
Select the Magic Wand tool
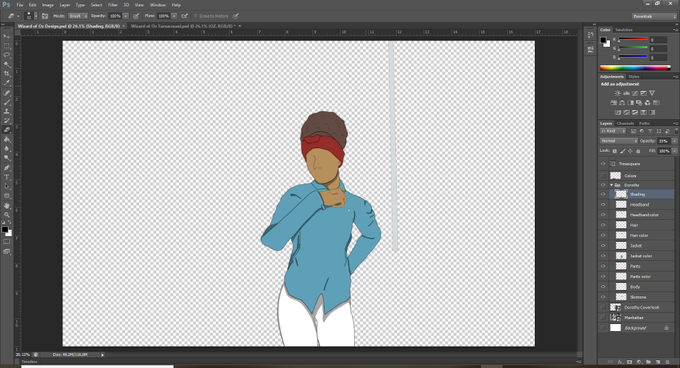pyautogui.click(x=7, y=64)
